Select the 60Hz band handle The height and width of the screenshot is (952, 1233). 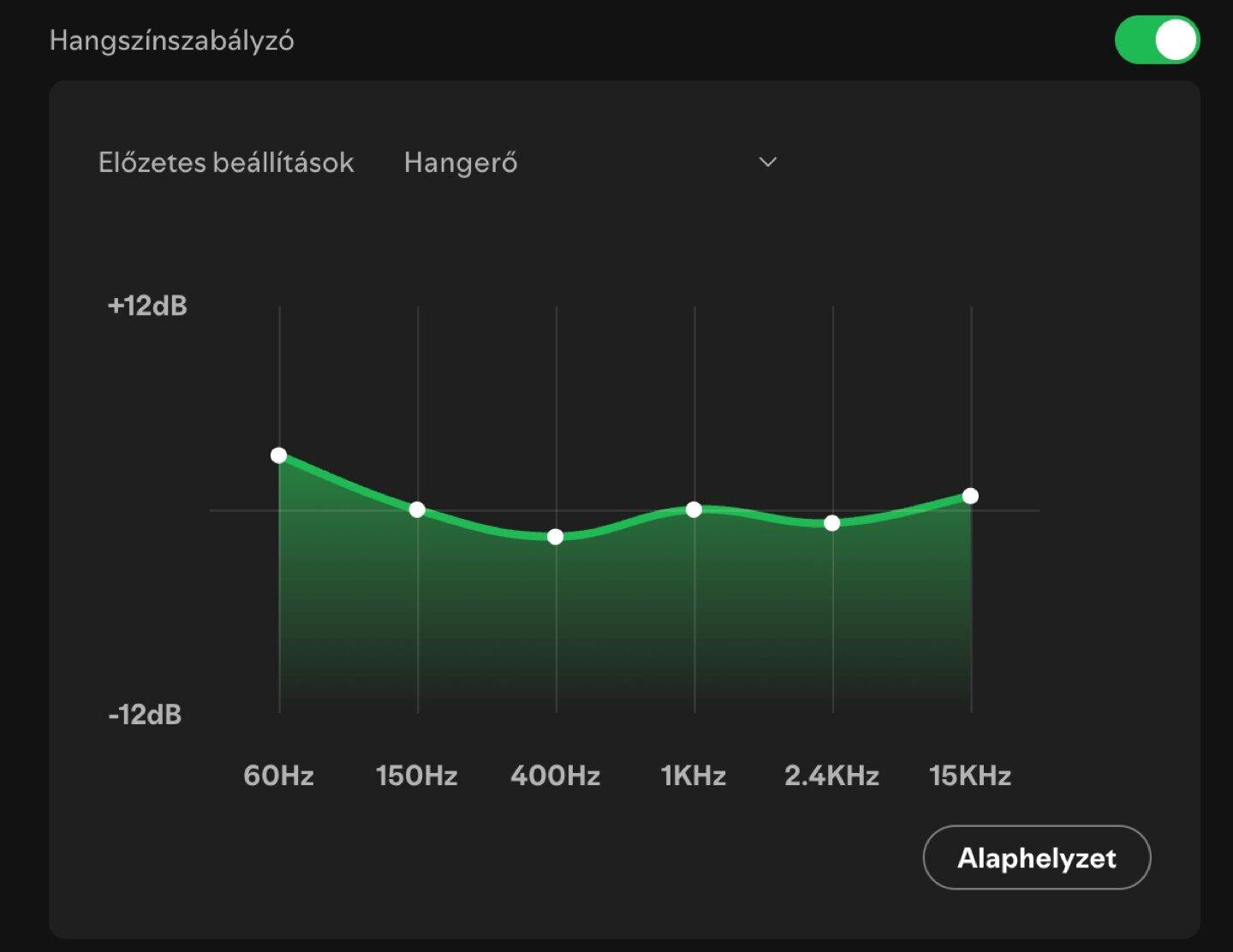[279, 455]
